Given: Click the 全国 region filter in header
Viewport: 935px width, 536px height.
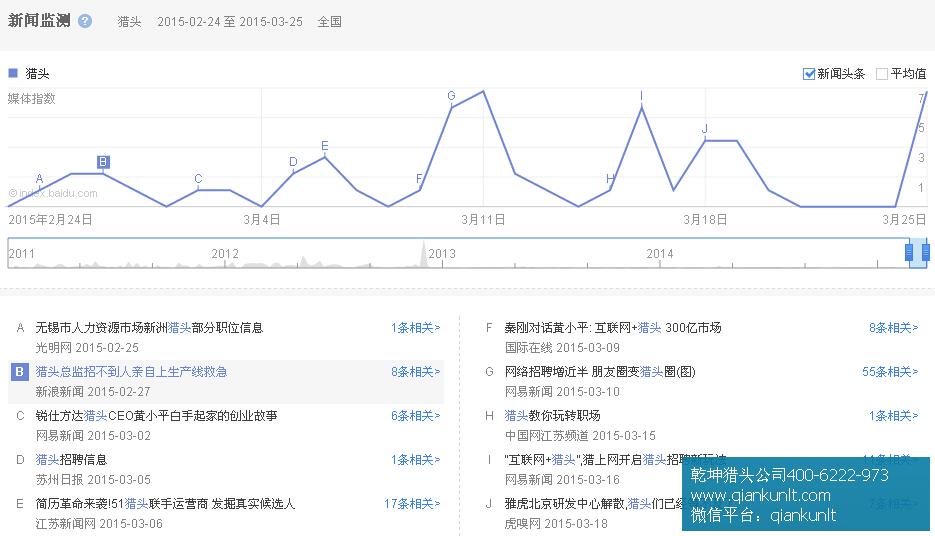Looking at the screenshot, I should click(x=329, y=21).
